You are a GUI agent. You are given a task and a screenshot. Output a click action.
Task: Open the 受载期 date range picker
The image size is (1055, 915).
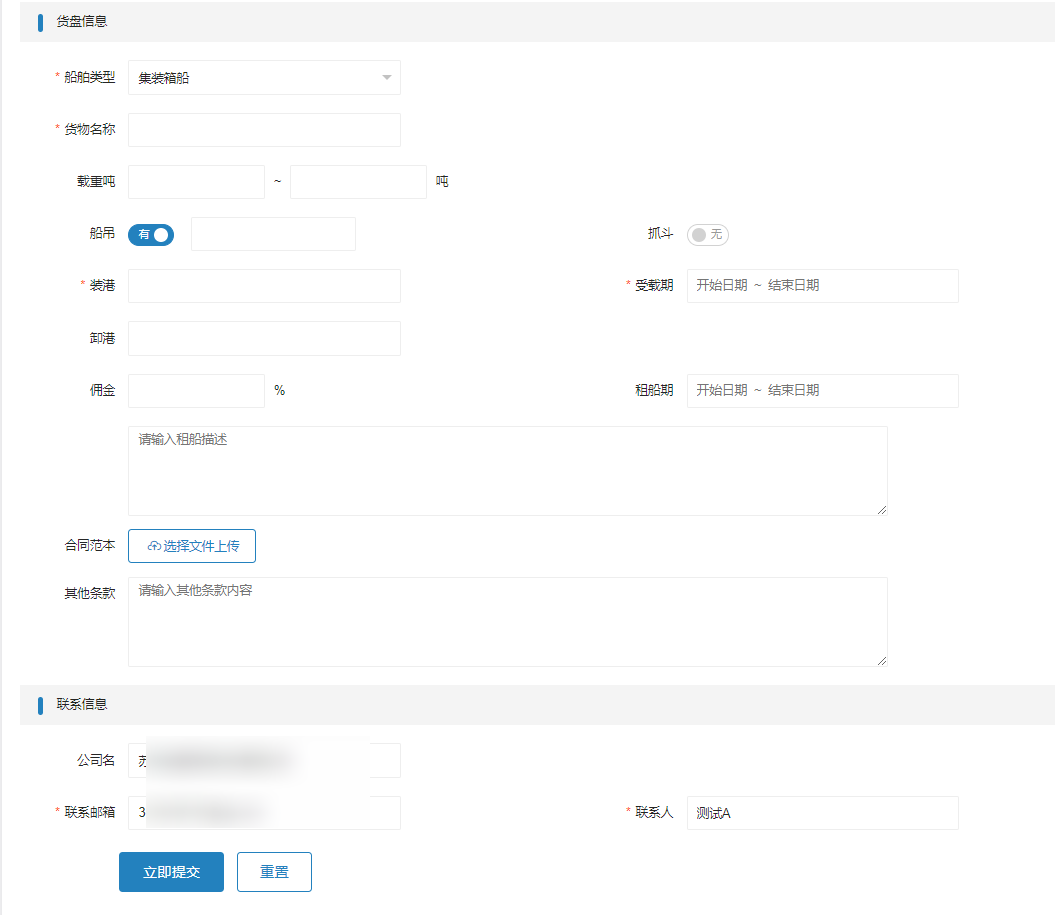(822, 286)
